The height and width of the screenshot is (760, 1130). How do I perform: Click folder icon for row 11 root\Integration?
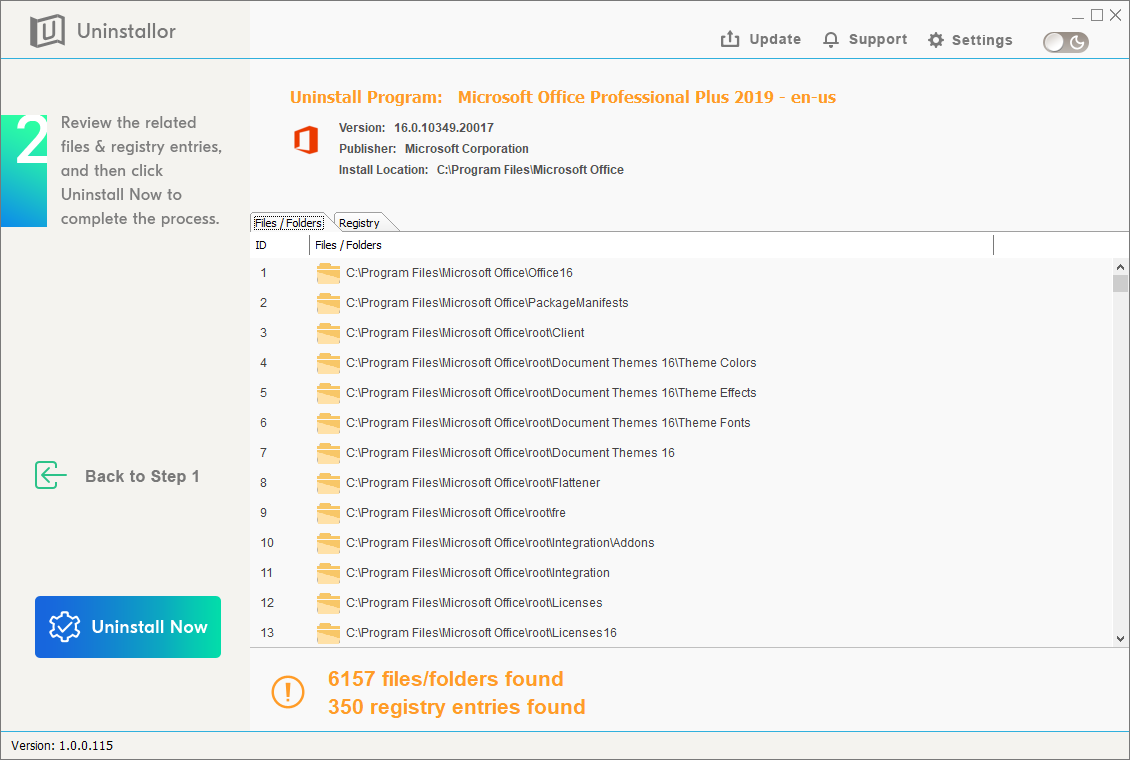pyautogui.click(x=328, y=573)
